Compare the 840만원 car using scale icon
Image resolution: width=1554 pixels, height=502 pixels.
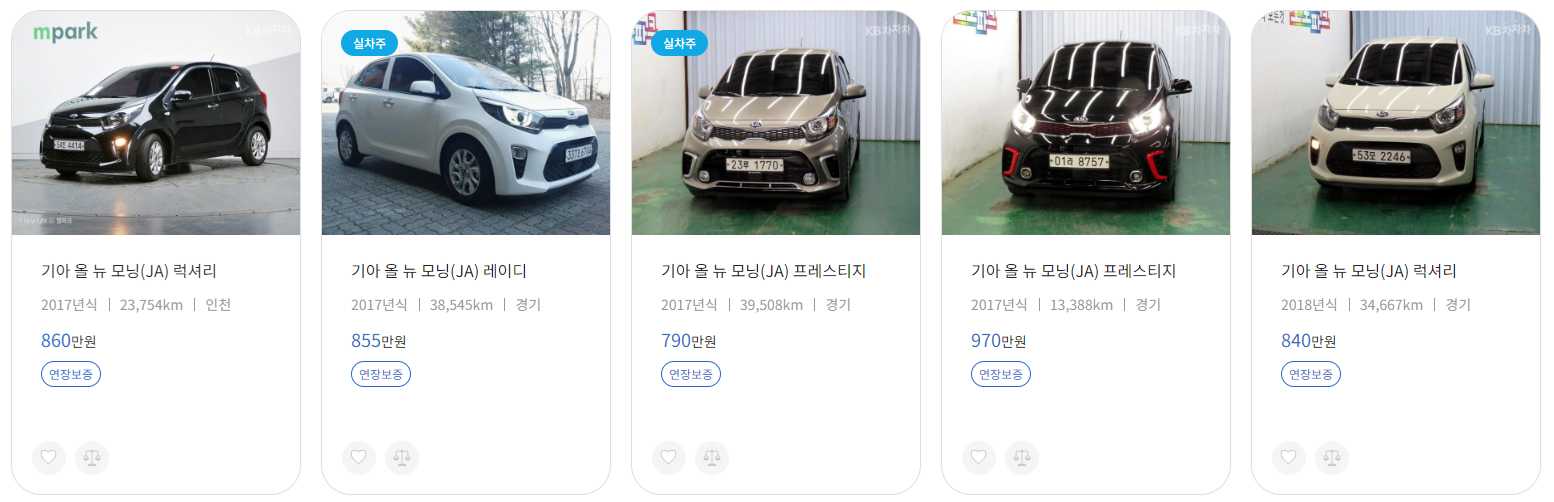pos(1332,458)
